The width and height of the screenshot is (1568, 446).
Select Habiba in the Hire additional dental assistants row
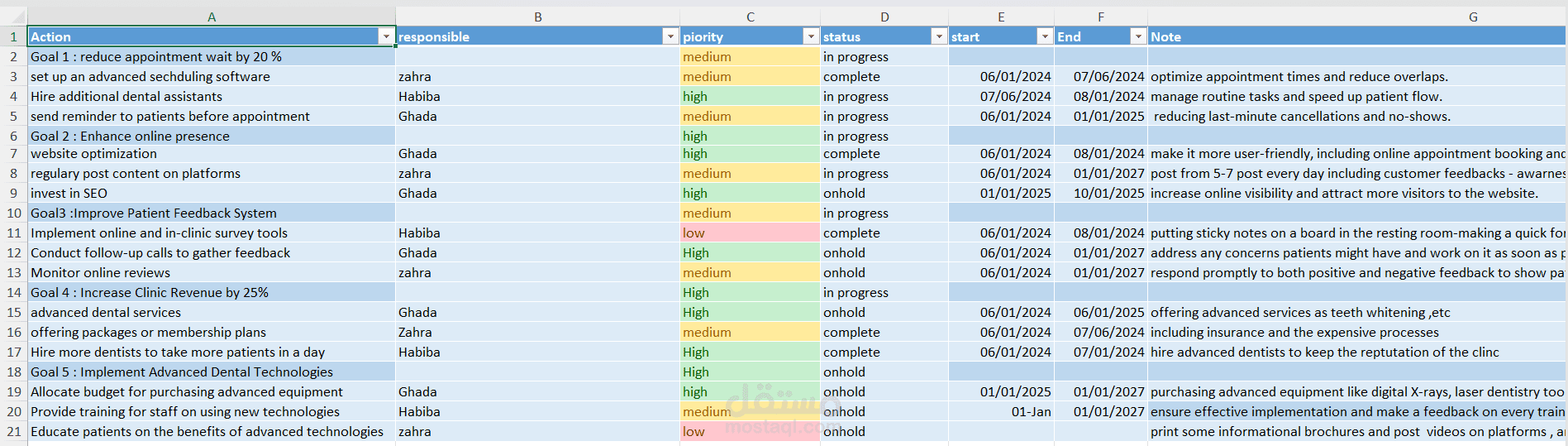[x=537, y=96]
